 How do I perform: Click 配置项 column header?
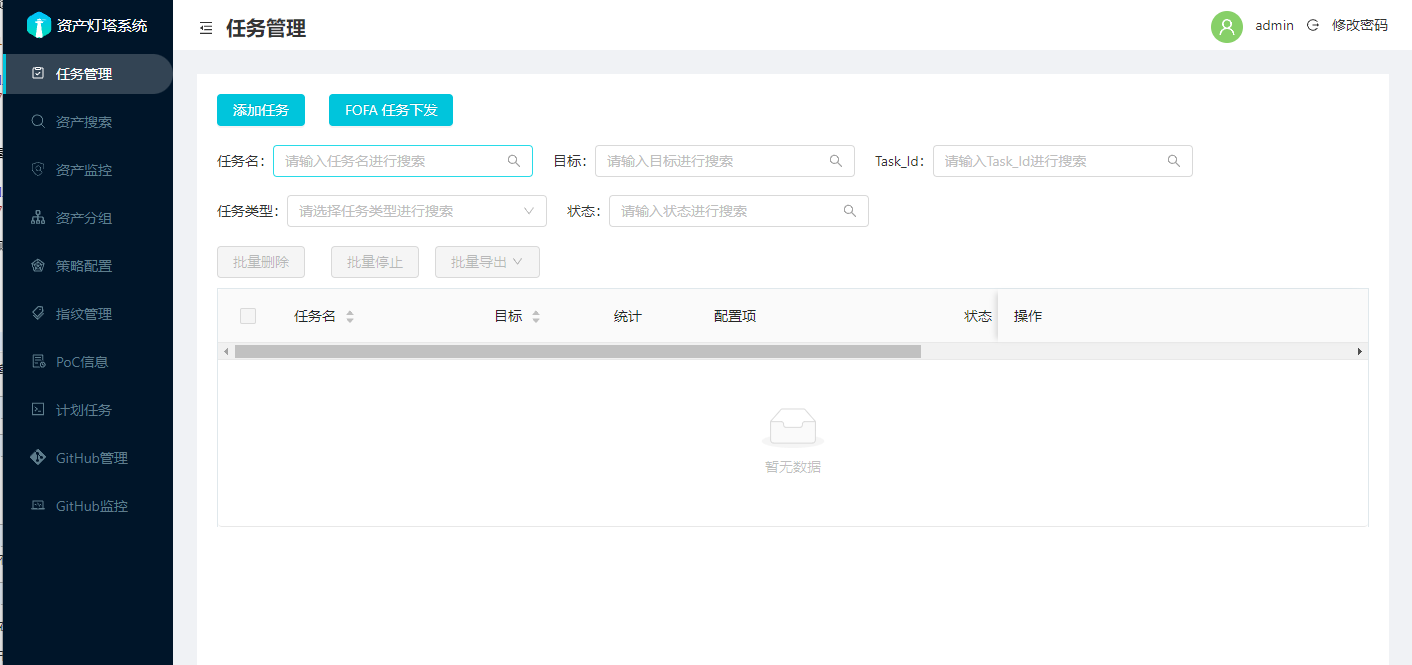pyautogui.click(x=735, y=316)
